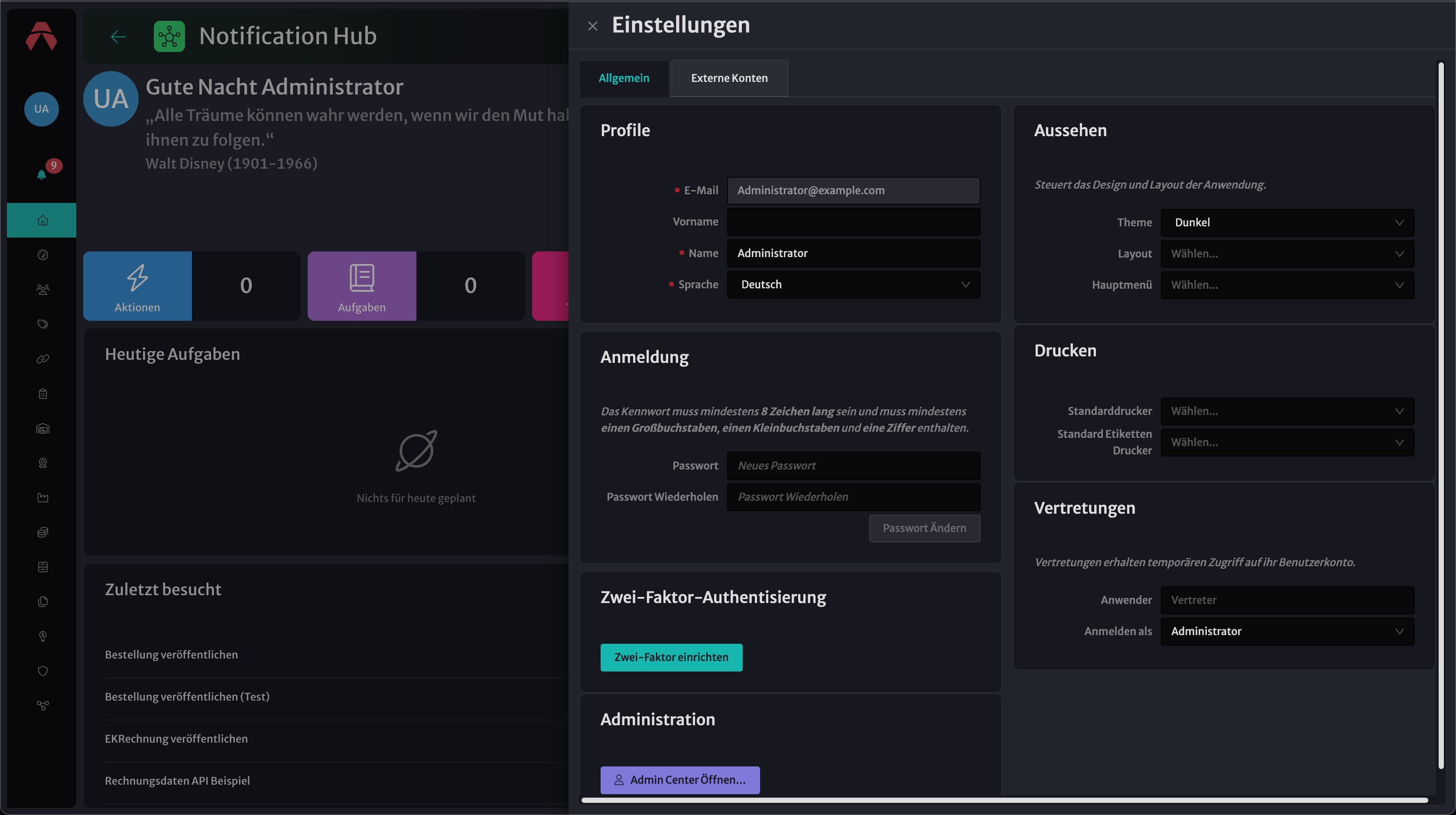Open the shield icon in the sidebar
The width and height of the screenshot is (1456, 815).
pos(42,671)
